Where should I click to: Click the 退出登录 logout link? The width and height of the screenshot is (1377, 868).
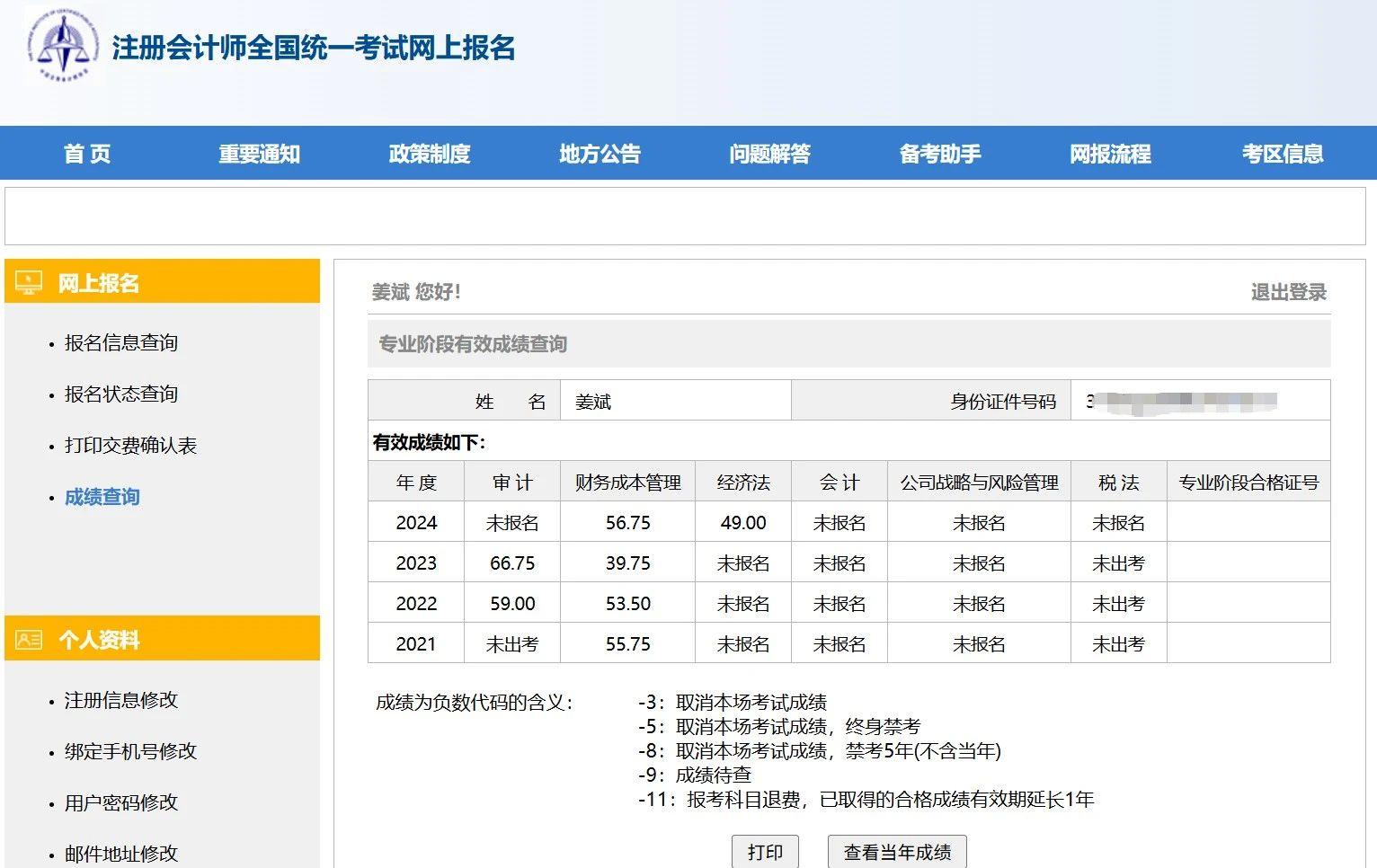(x=1288, y=292)
